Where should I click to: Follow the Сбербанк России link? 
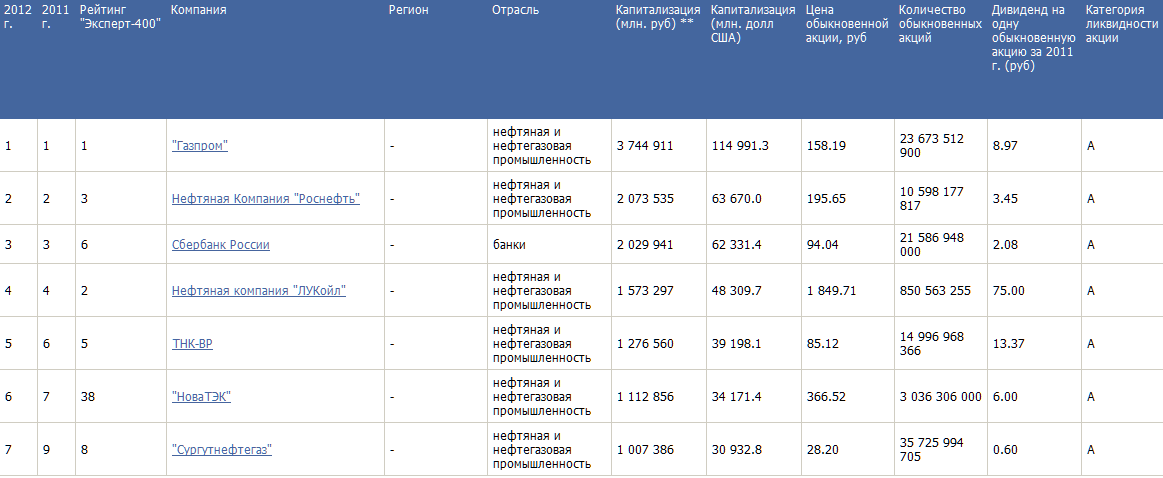pos(220,245)
